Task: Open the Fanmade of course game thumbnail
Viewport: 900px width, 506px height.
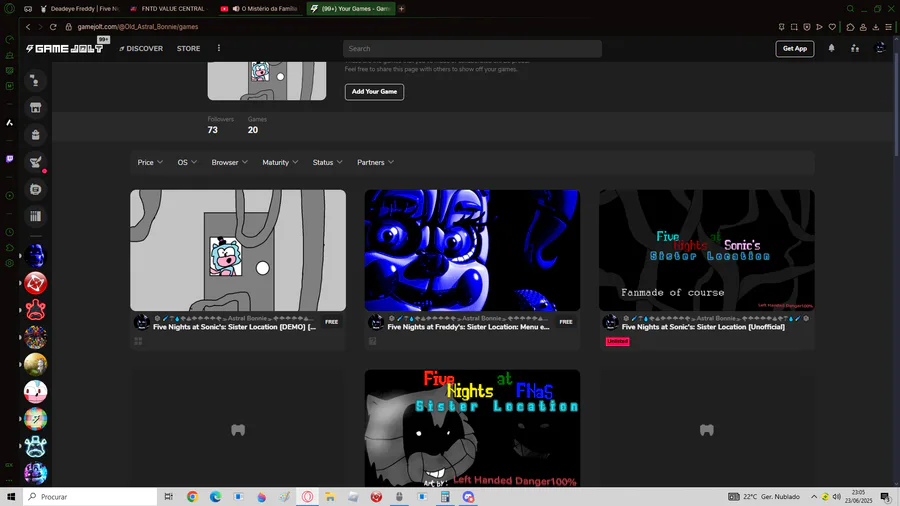Action: pyautogui.click(x=707, y=251)
